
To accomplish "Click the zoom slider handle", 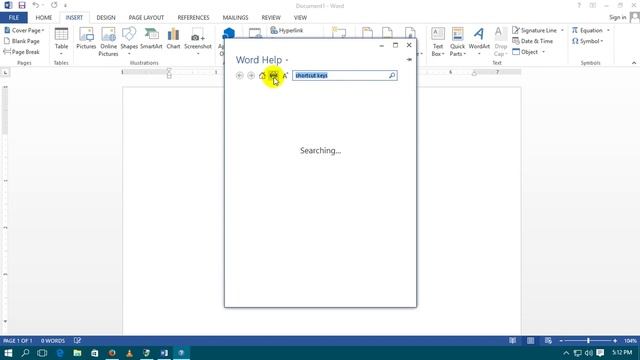I will coord(588,340).
